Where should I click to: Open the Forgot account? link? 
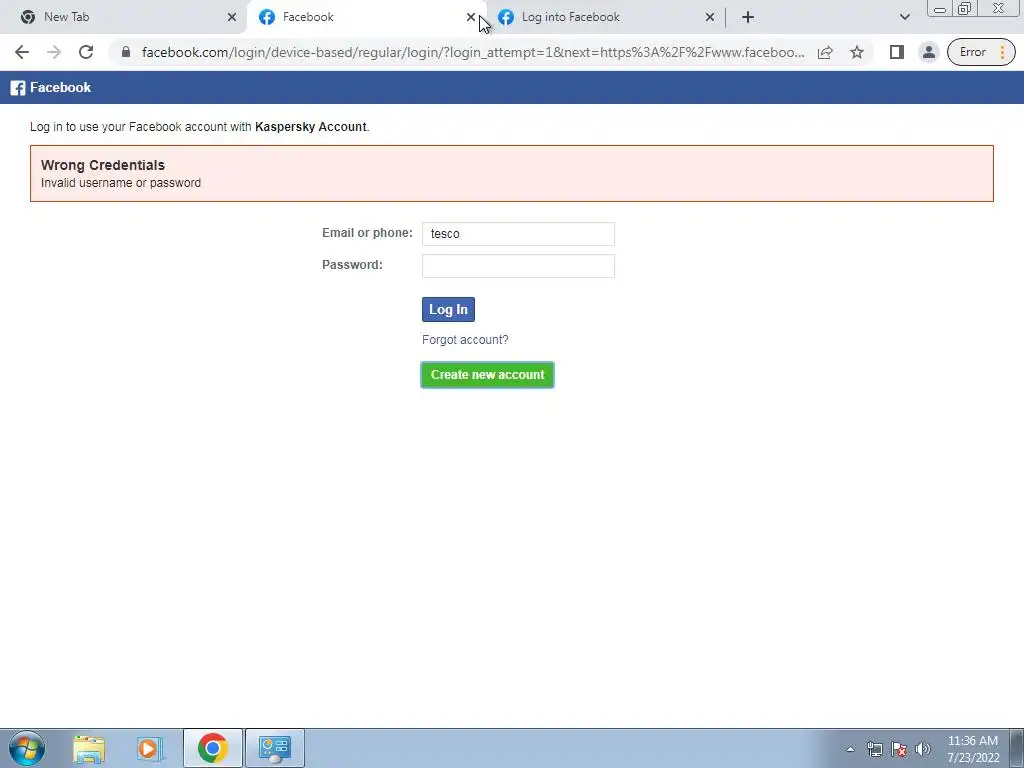(465, 340)
